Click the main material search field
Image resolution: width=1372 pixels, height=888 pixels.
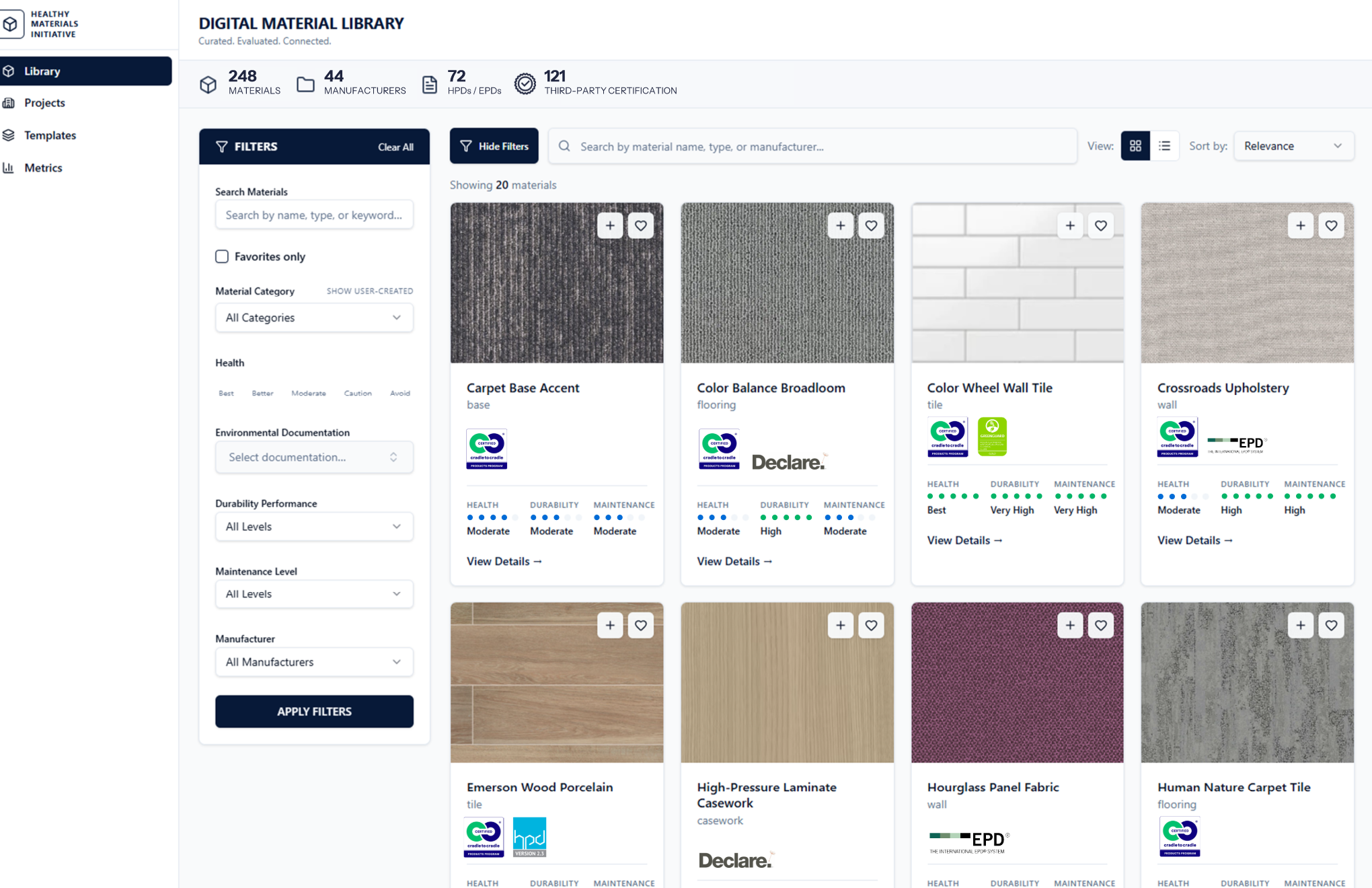pos(812,146)
